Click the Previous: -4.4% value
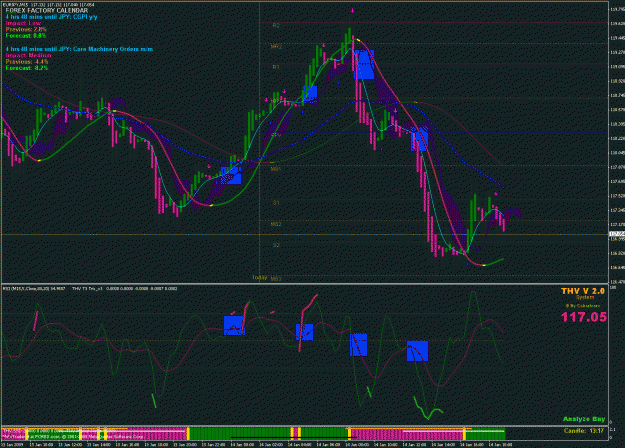Screen dimensions: 625x448 click(27, 62)
